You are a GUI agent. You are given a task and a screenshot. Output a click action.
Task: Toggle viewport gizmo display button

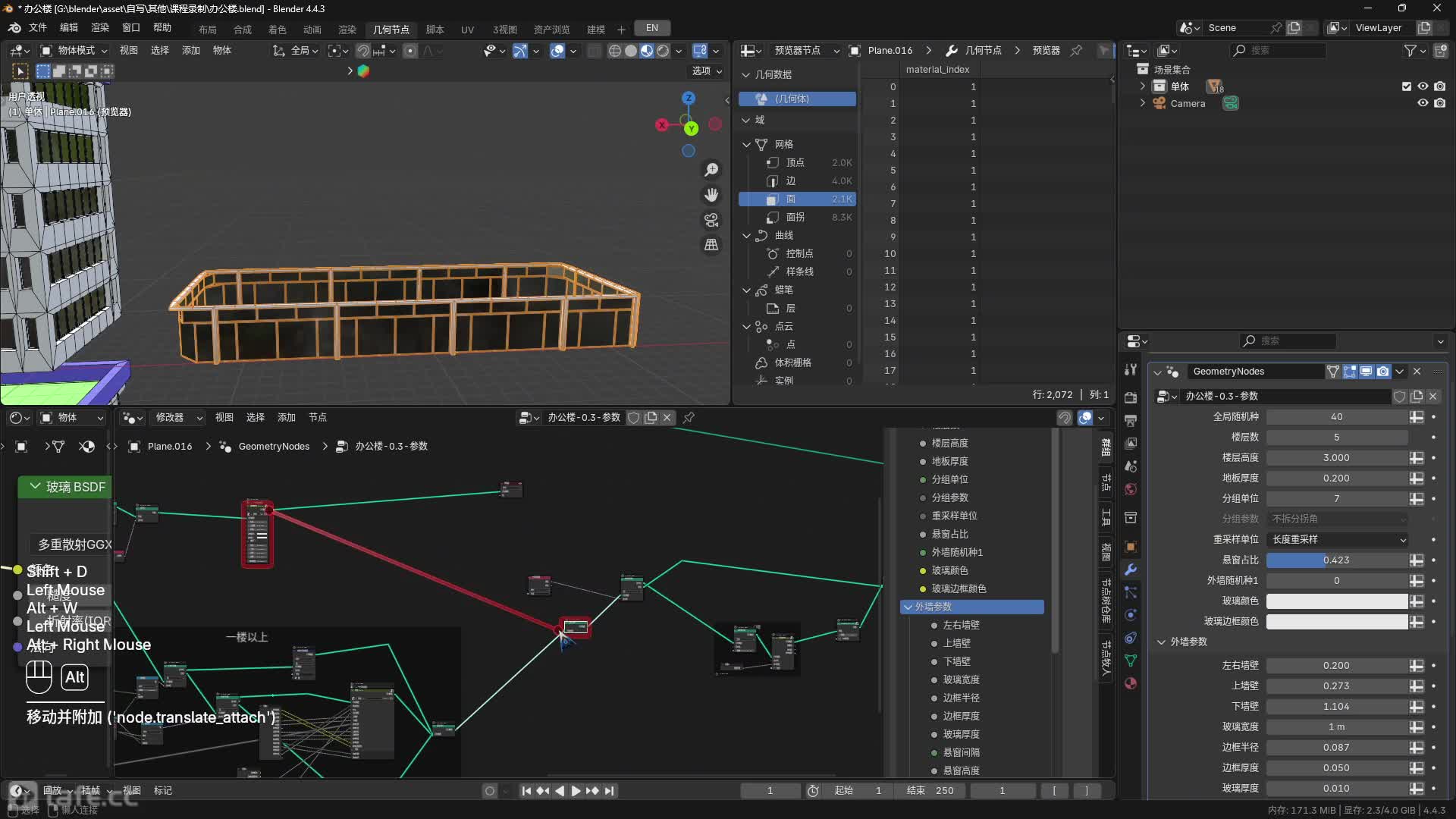click(x=519, y=51)
